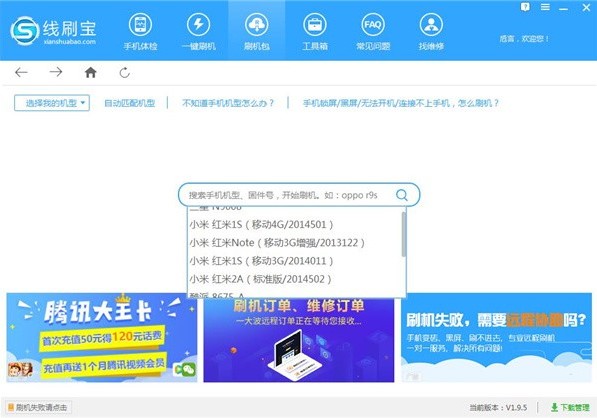
Task: Select 小米 红米1S (移动4G/2014501)
Action: click(295, 225)
